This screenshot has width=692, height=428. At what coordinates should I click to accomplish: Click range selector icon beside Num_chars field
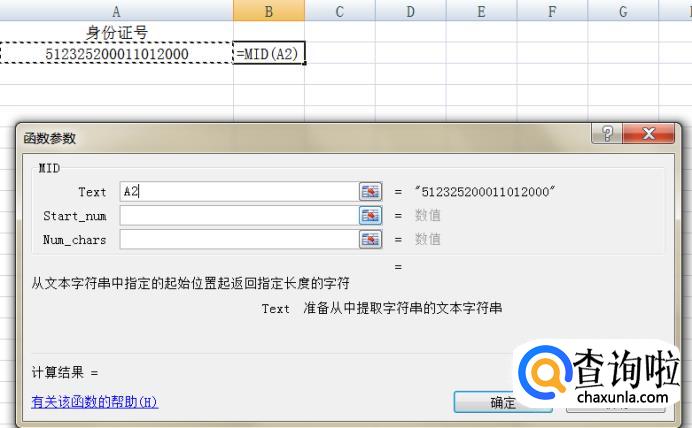pyautogui.click(x=371, y=239)
